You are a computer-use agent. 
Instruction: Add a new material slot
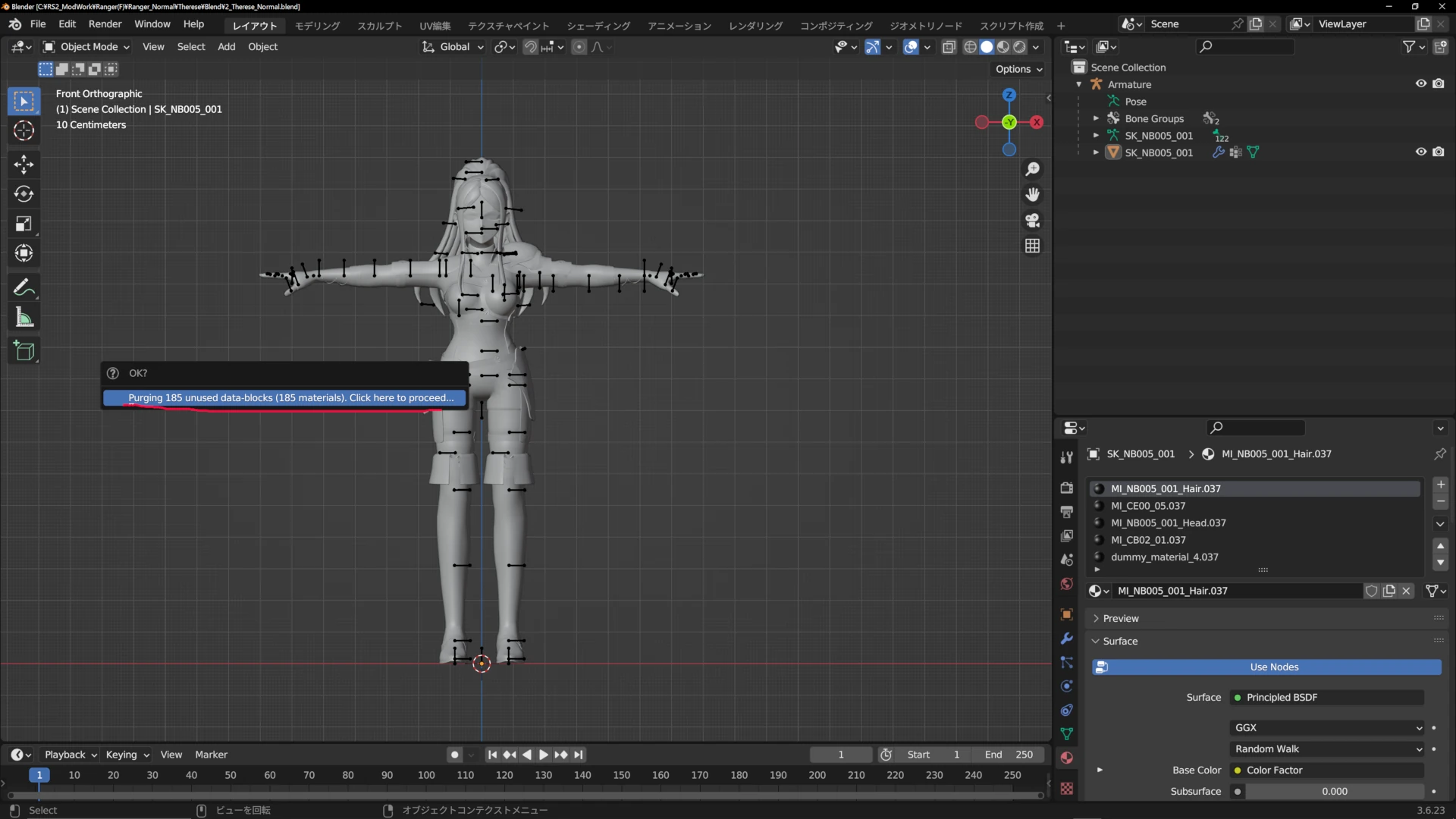coord(1441,485)
